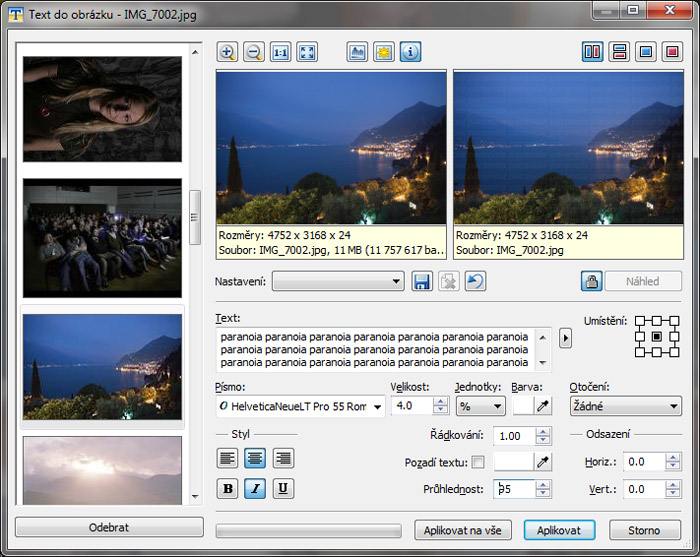700x557 pixels.
Task: Open the image information icon
Action: tap(410, 53)
